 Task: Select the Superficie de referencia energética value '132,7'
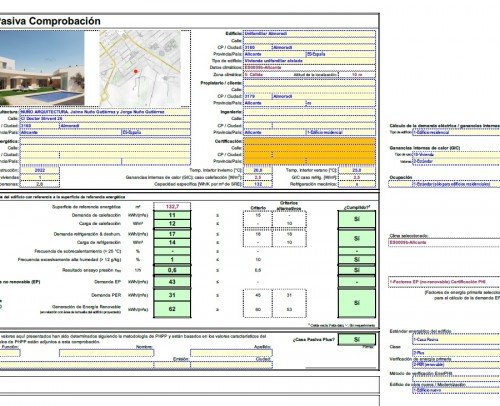172,207
